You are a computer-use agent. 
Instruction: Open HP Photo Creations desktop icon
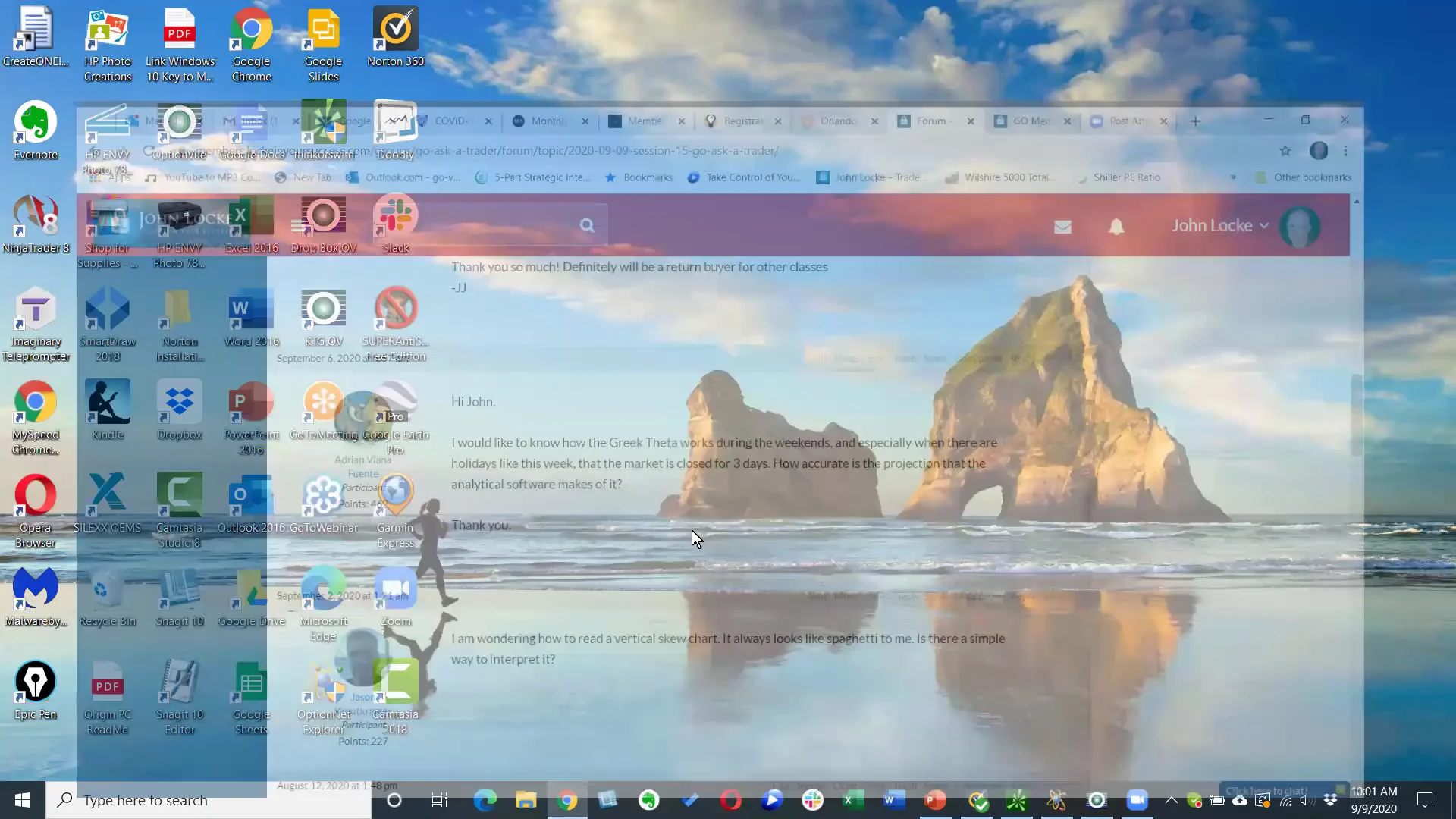pos(108,45)
